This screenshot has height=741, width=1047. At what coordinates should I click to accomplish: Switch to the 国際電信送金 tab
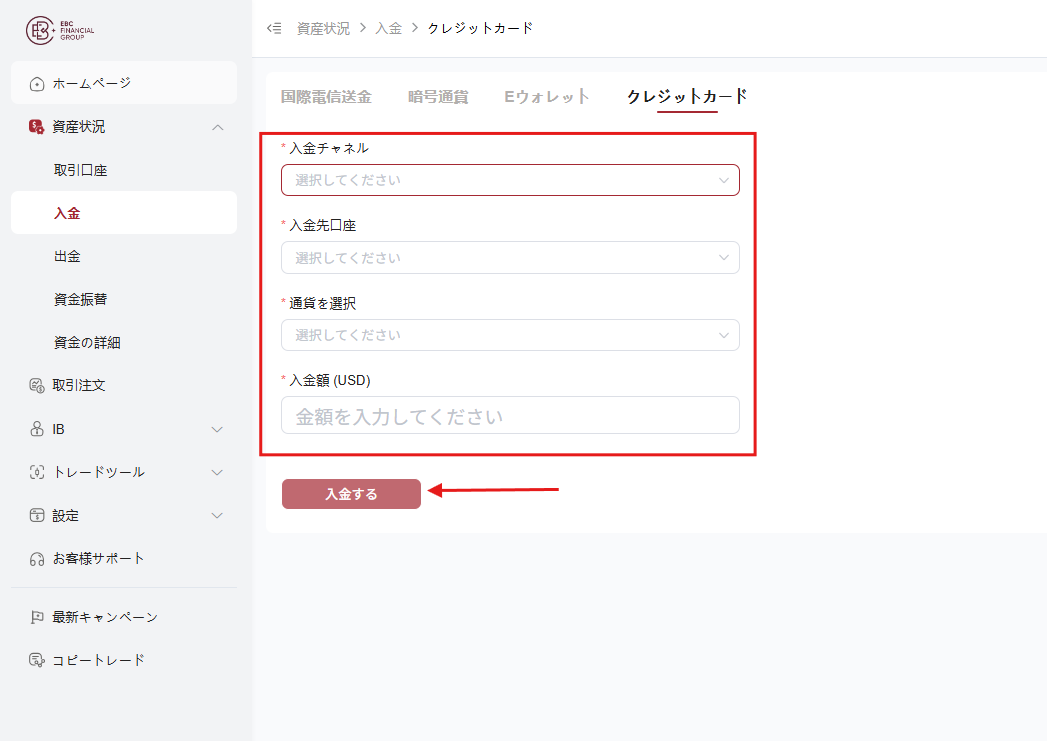pos(326,97)
